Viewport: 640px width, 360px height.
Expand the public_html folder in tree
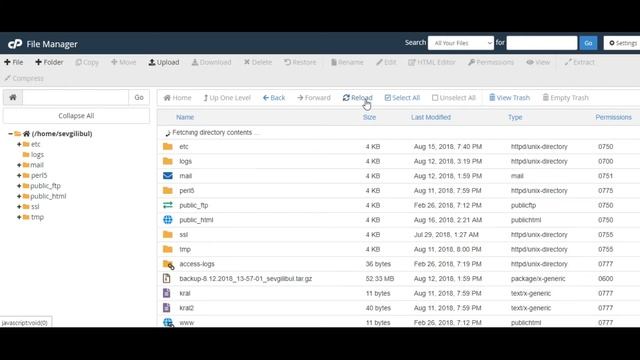point(19,196)
